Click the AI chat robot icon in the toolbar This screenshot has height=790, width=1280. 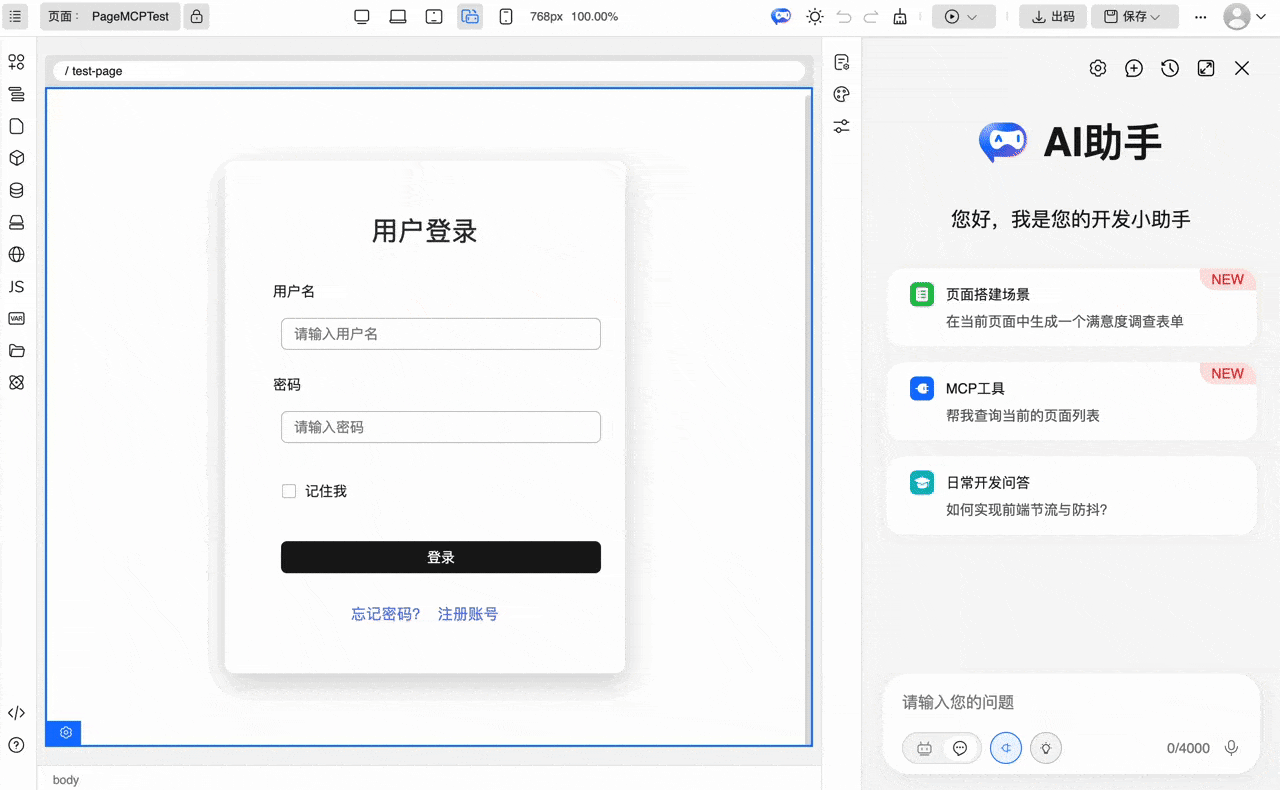pyautogui.click(x=781, y=16)
